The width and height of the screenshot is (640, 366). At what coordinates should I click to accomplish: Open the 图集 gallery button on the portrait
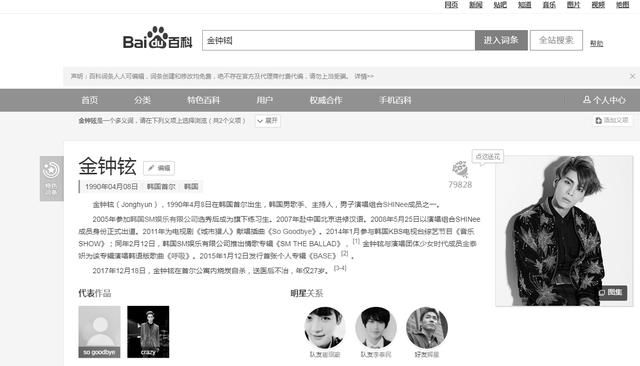click(x=612, y=292)
